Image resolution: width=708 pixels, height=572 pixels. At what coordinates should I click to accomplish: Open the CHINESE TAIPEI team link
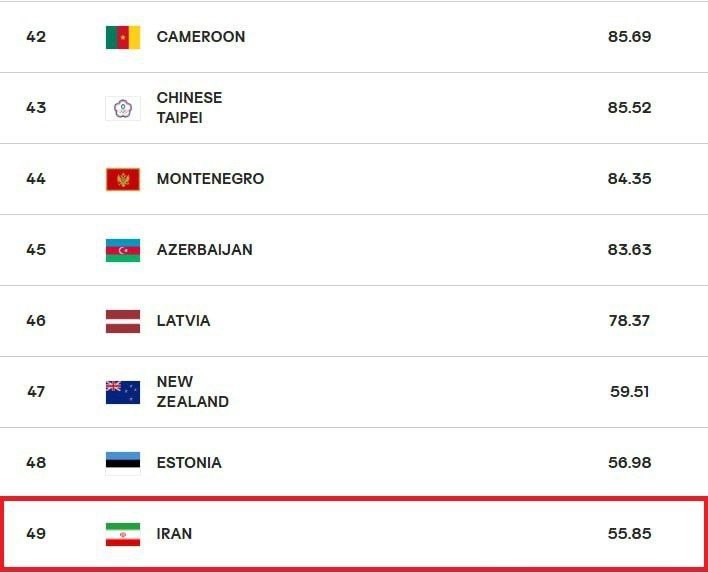[189, 107]
